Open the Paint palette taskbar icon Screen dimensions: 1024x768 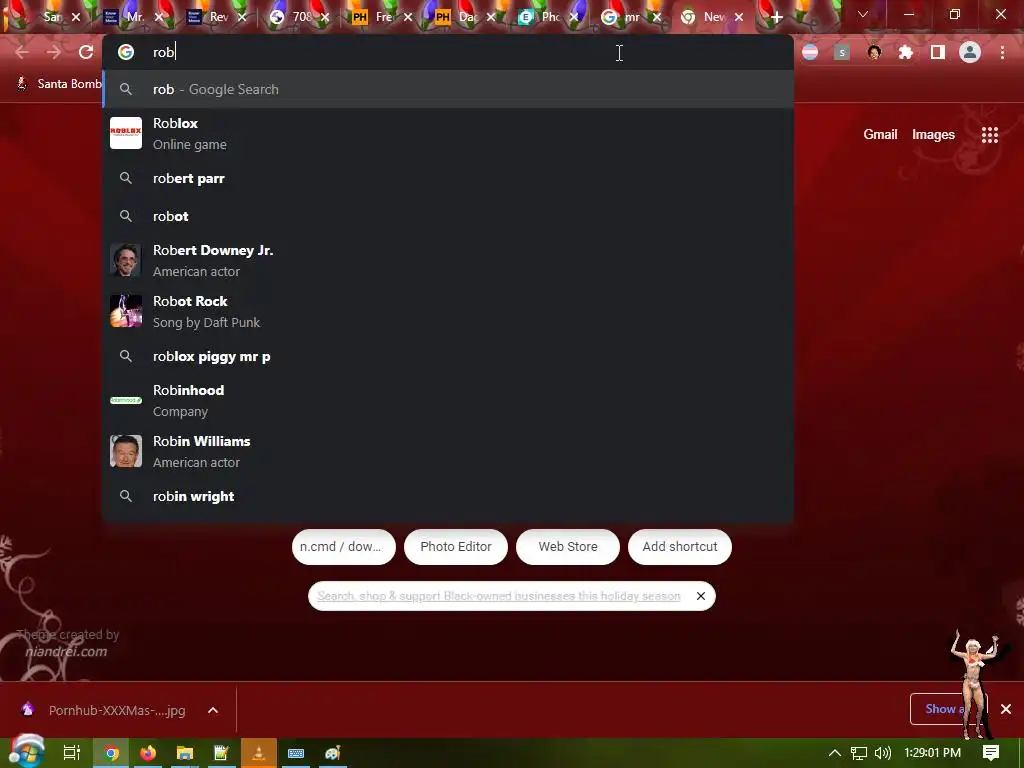tap(332, 753)
